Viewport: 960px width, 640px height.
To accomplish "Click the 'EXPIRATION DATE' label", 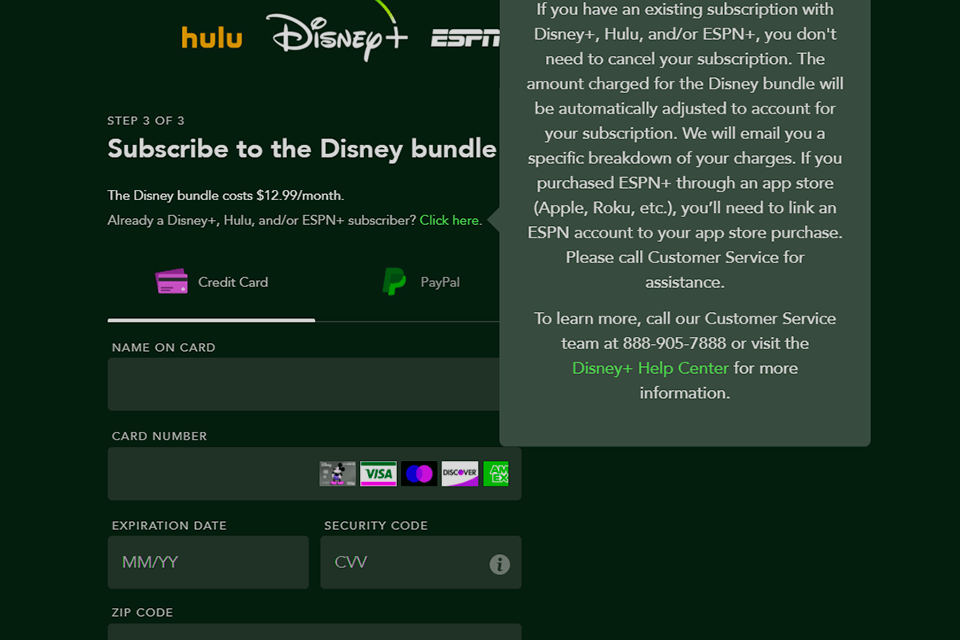I will [x=169, y=525].
